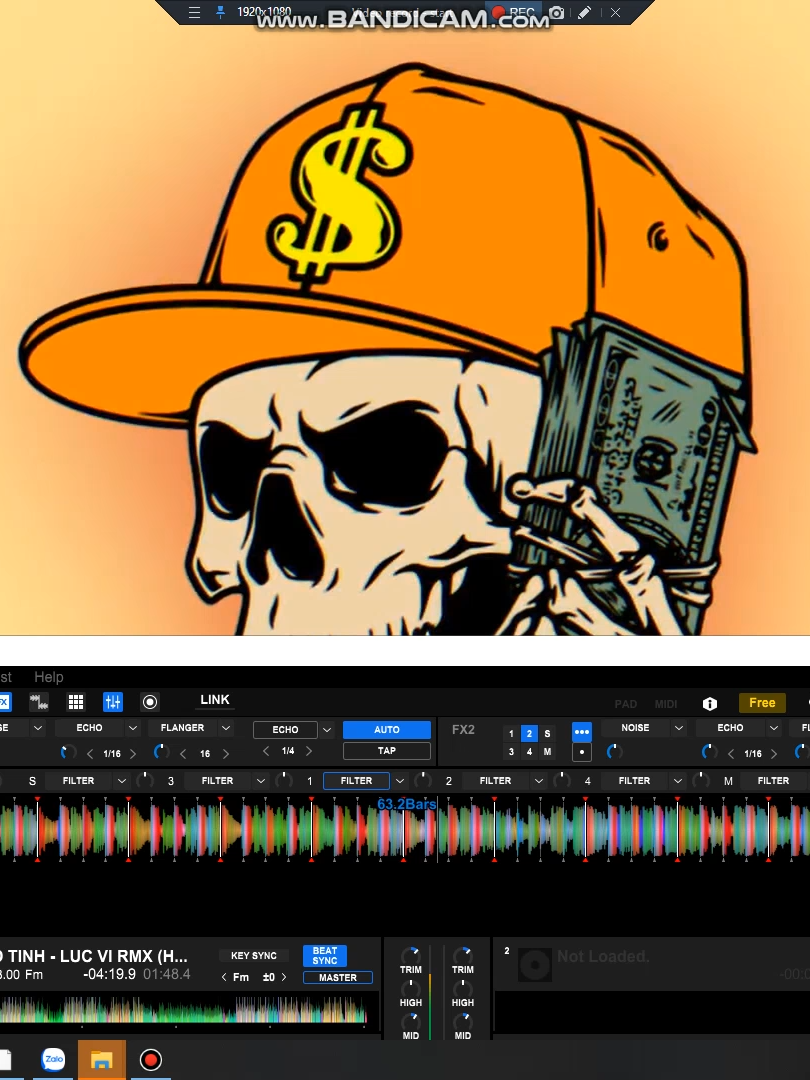Step FLANGER beat value 16 down
The image size is (810, 1080).
[183, 754]
